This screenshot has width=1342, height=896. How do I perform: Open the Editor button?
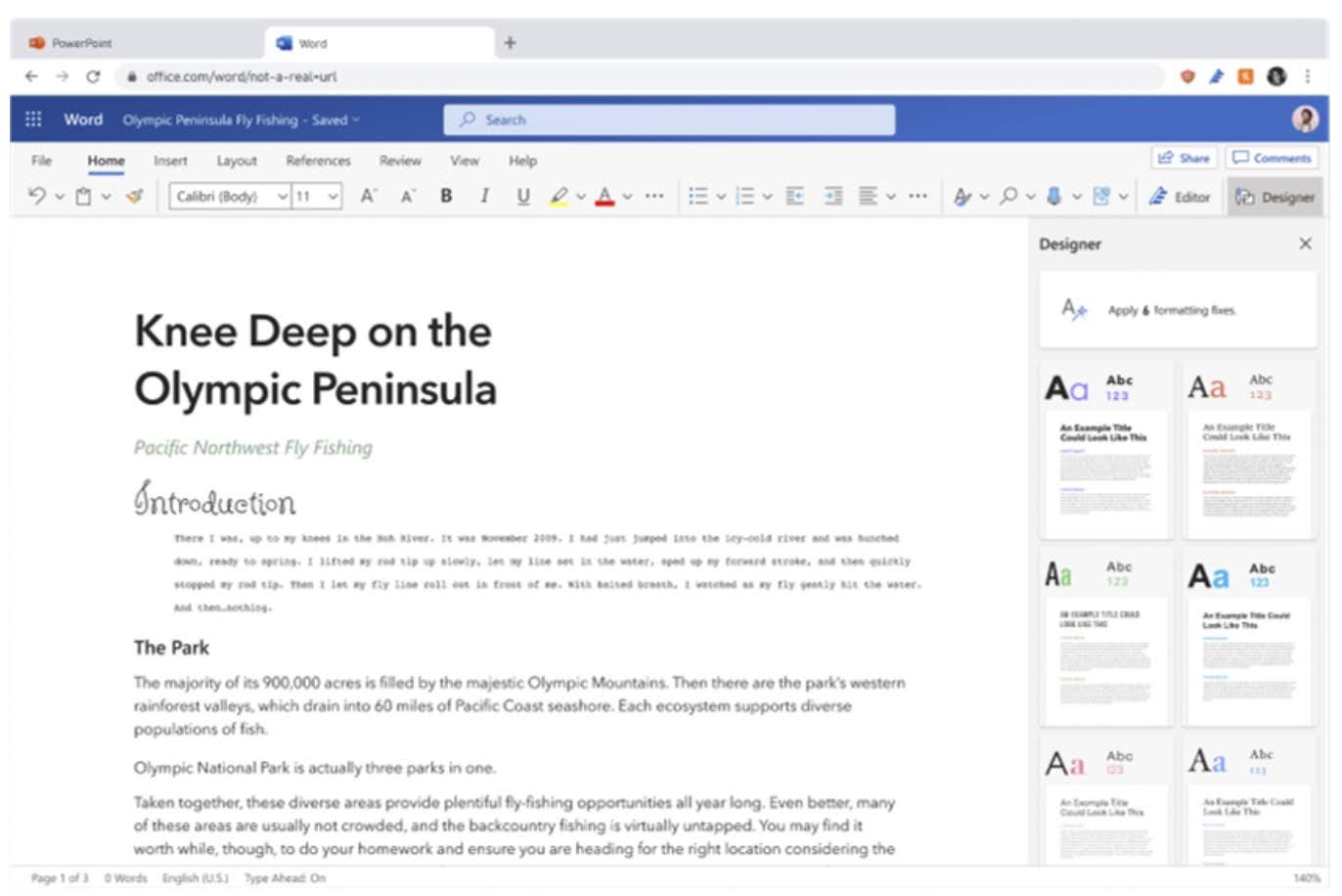1180,197
